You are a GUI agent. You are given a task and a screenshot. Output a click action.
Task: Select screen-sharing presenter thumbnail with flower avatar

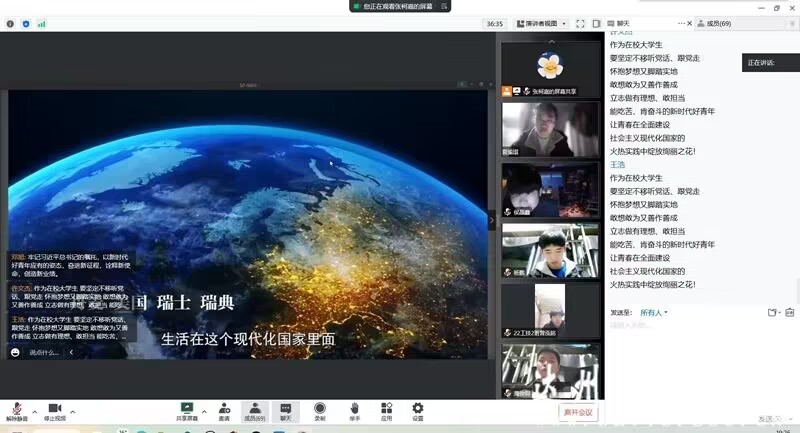click(x=550, y=69)
